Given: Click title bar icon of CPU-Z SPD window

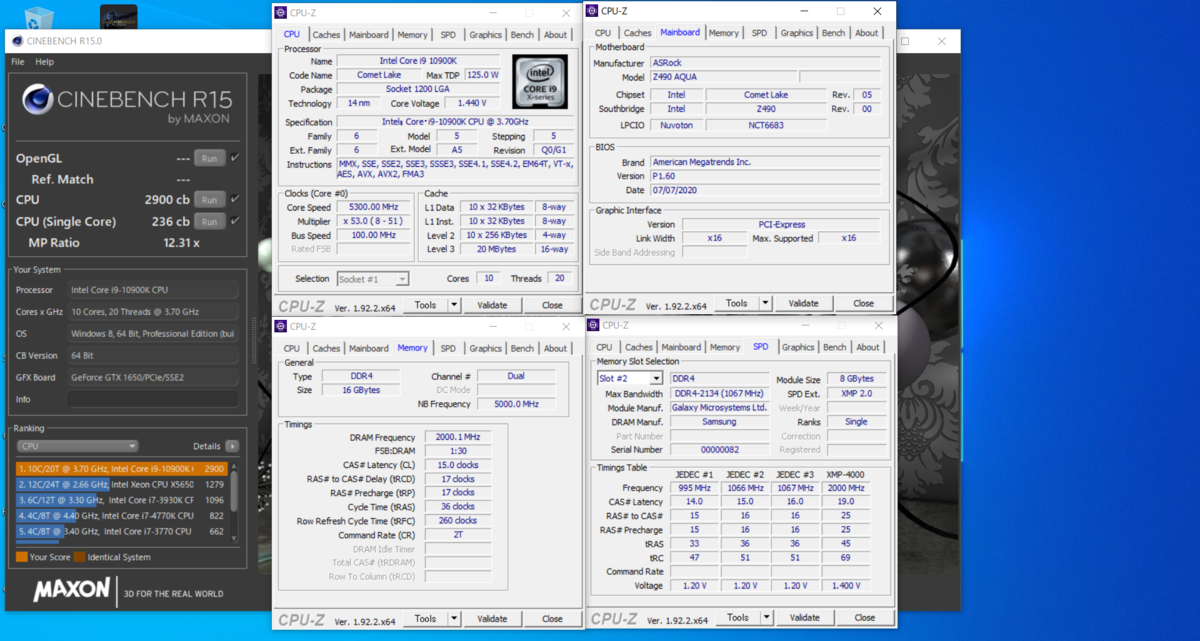Looking at the screenshot, I should click(593, 325).
